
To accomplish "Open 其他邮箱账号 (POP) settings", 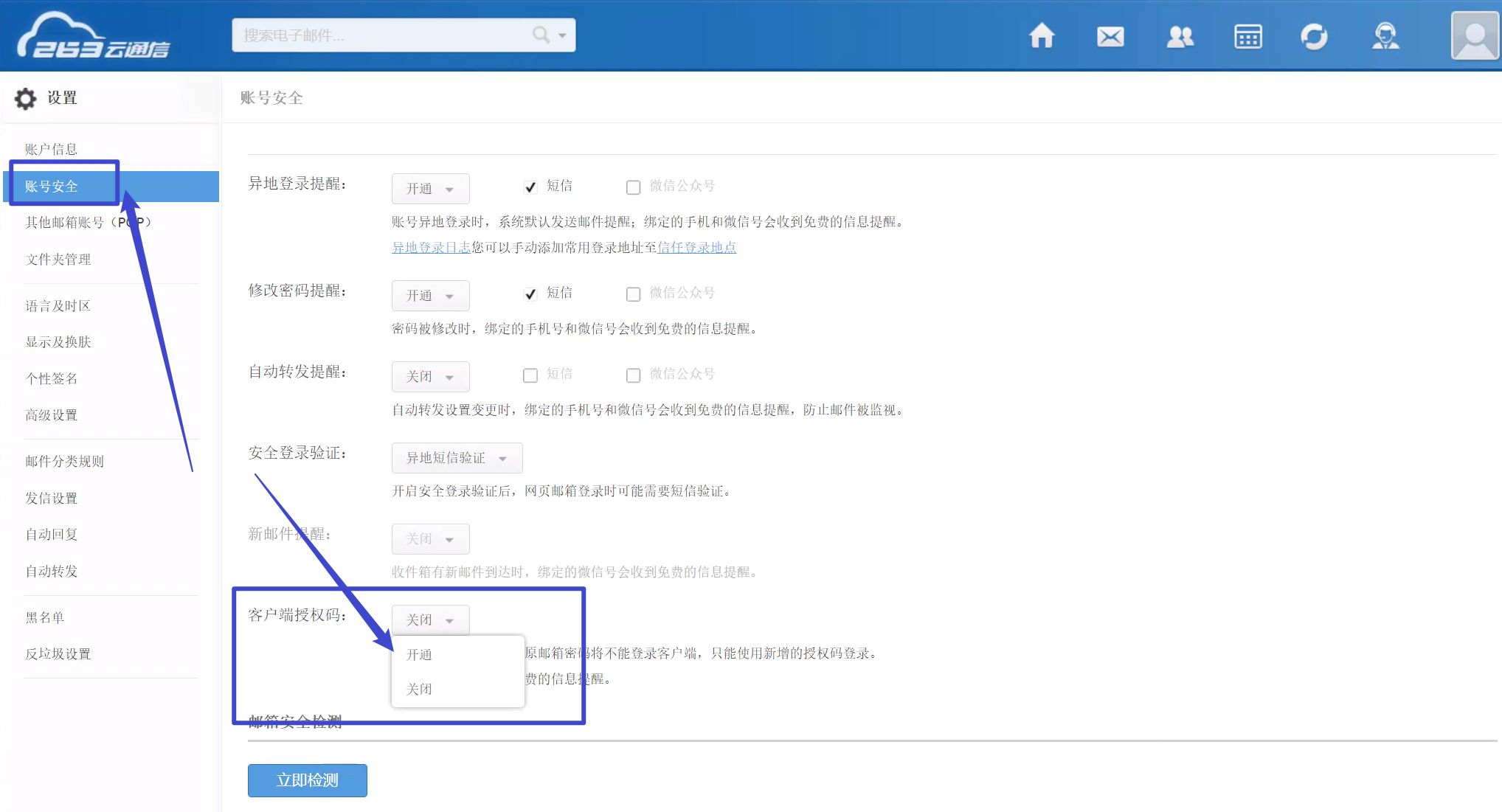I will pos(88,222).
